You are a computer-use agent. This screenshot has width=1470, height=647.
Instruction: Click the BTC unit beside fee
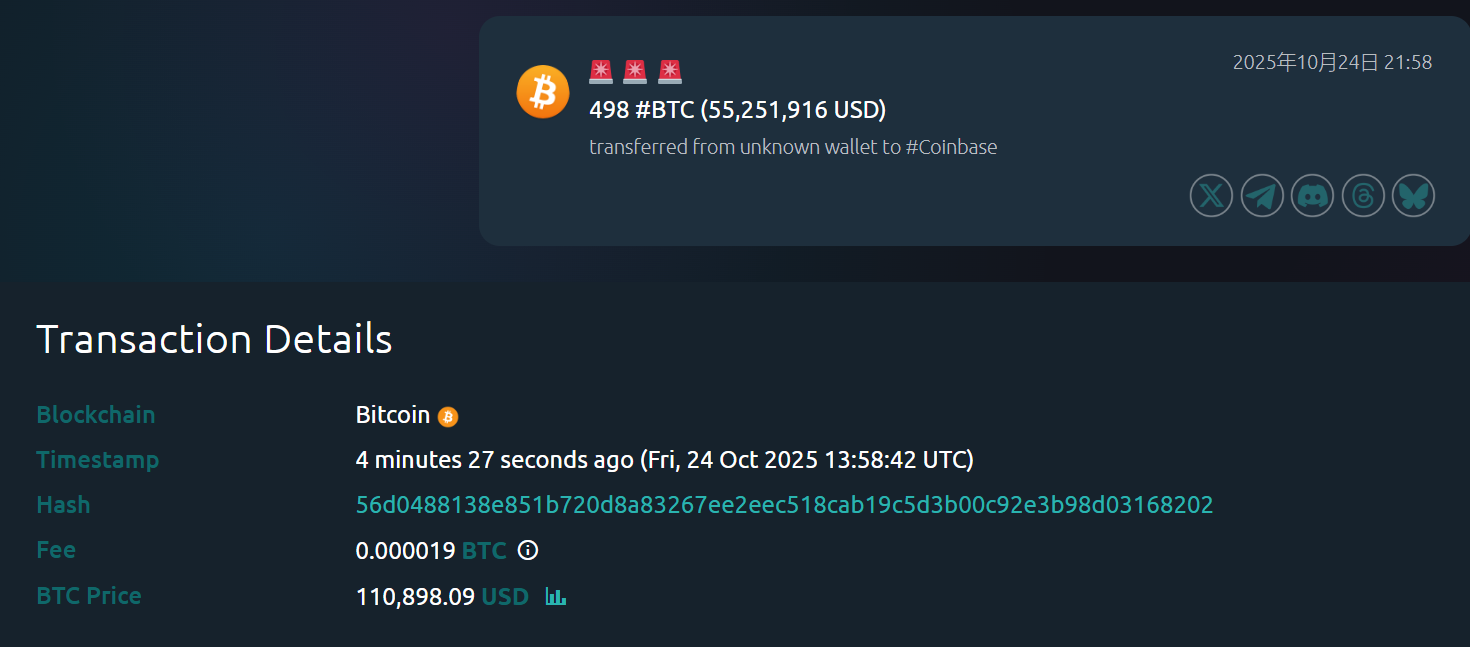point(484,550)
